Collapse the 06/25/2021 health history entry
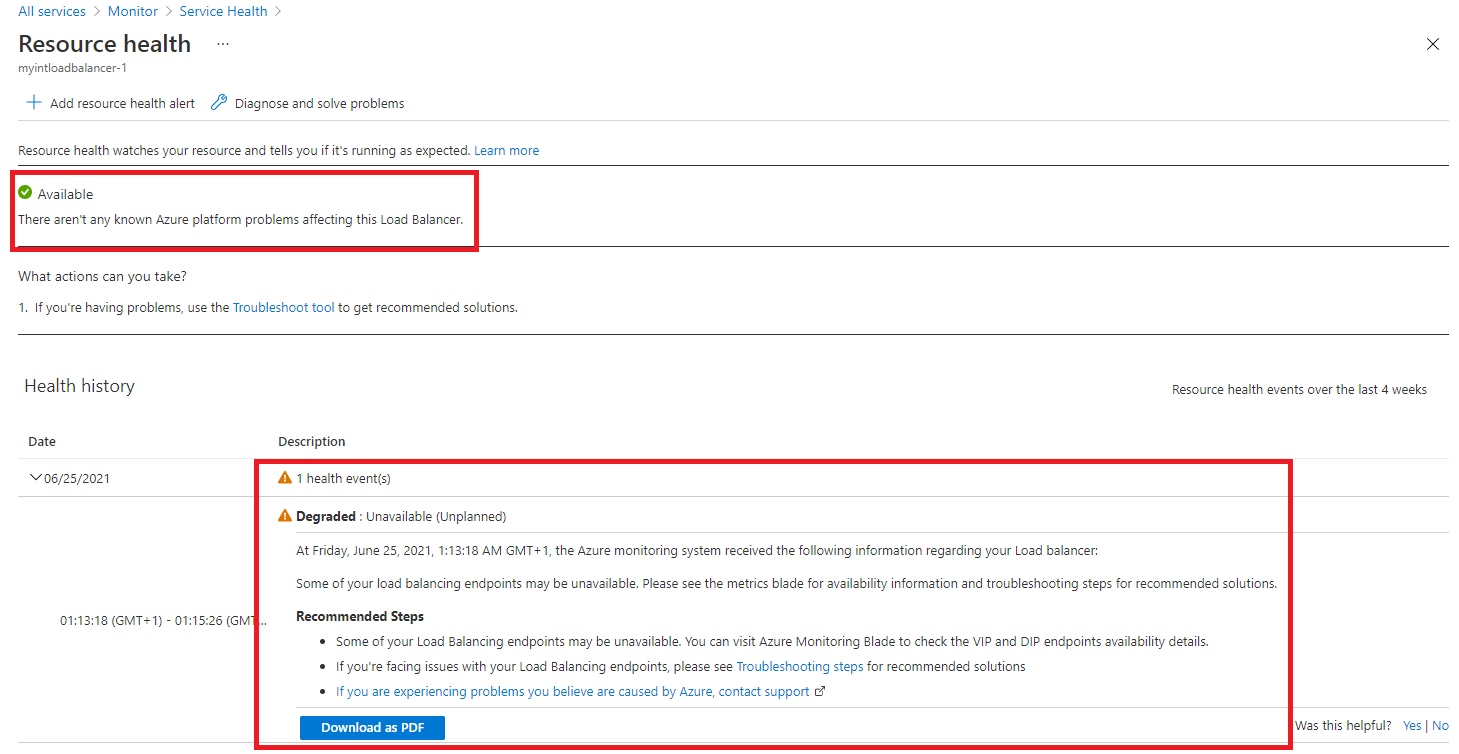The image size is (1459, 754). (x=36, y=478)
